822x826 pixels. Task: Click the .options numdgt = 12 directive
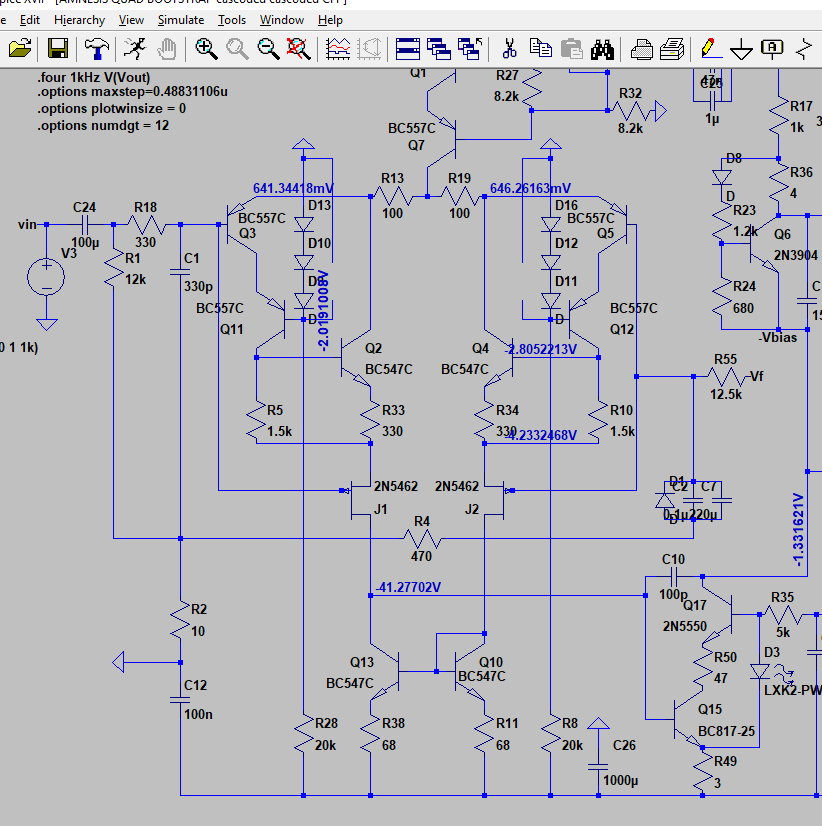[x=103, y=125]
